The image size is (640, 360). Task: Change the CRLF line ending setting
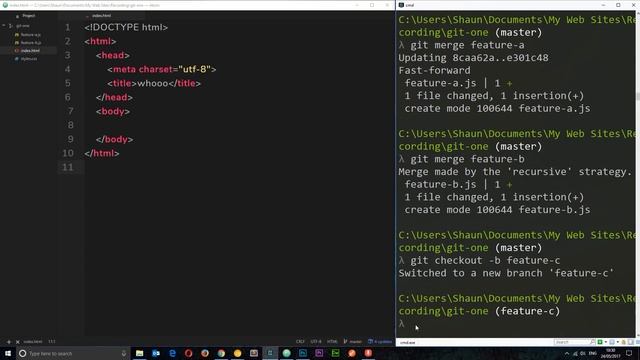[300, 342]
